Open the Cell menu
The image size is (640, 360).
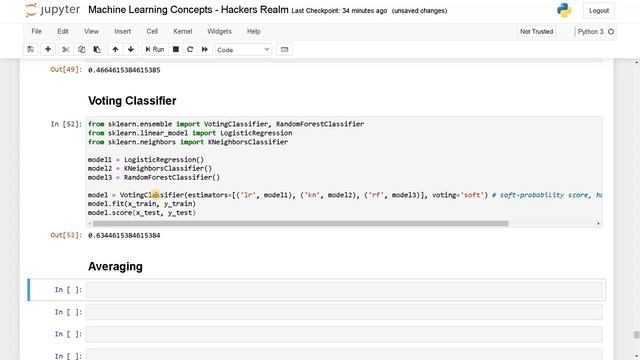pyautogui.click(x=152, y=31)
